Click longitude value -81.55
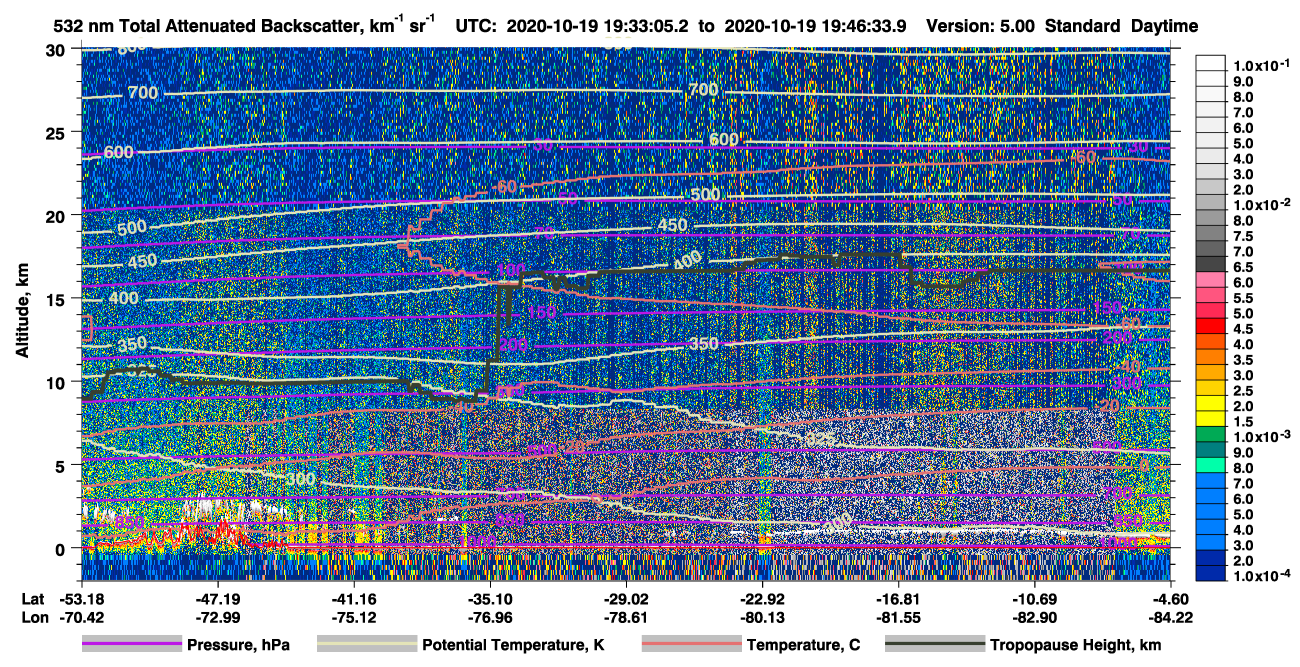 tap(899, 618)
